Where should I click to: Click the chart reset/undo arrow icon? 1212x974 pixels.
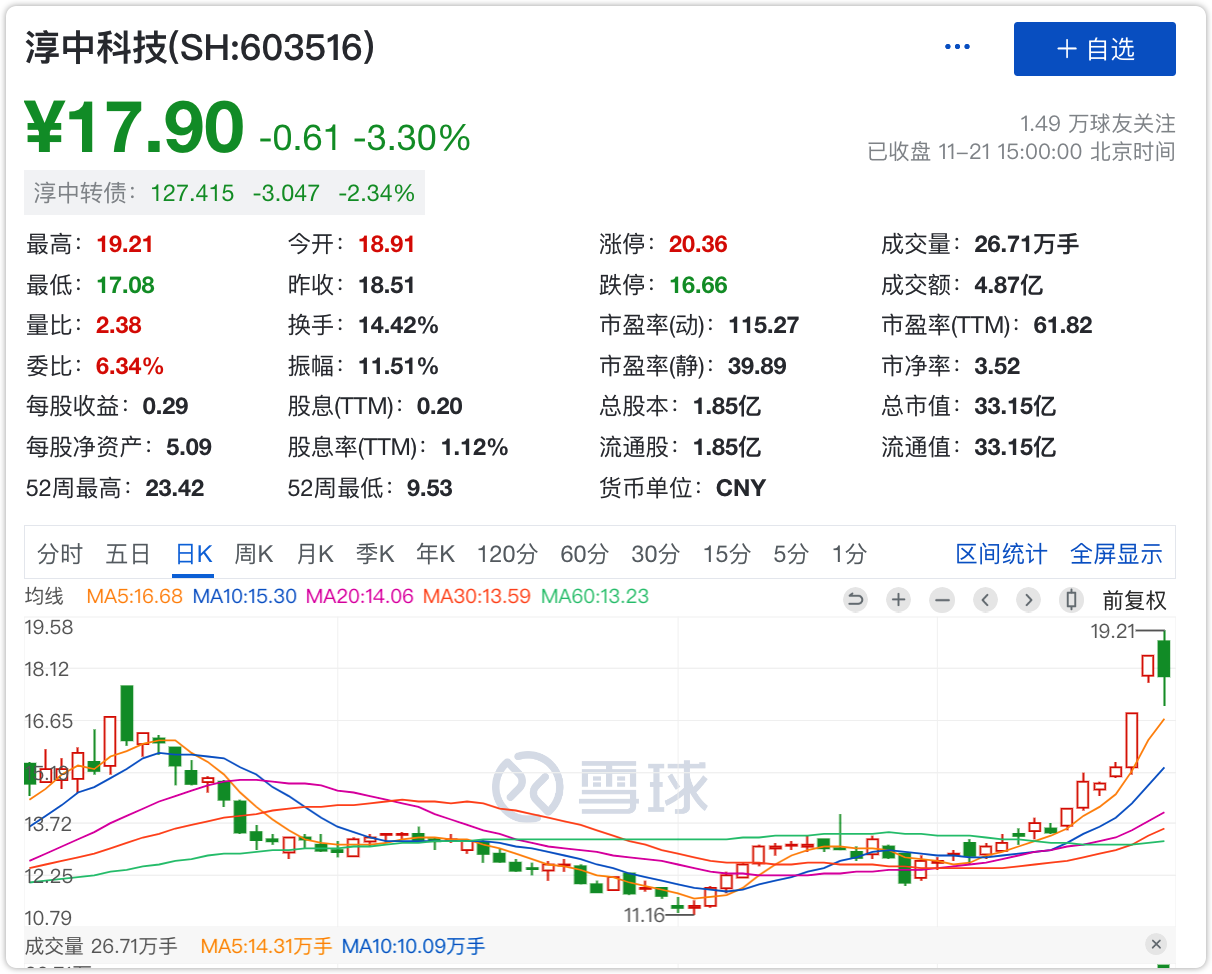[x=855, y=600]
